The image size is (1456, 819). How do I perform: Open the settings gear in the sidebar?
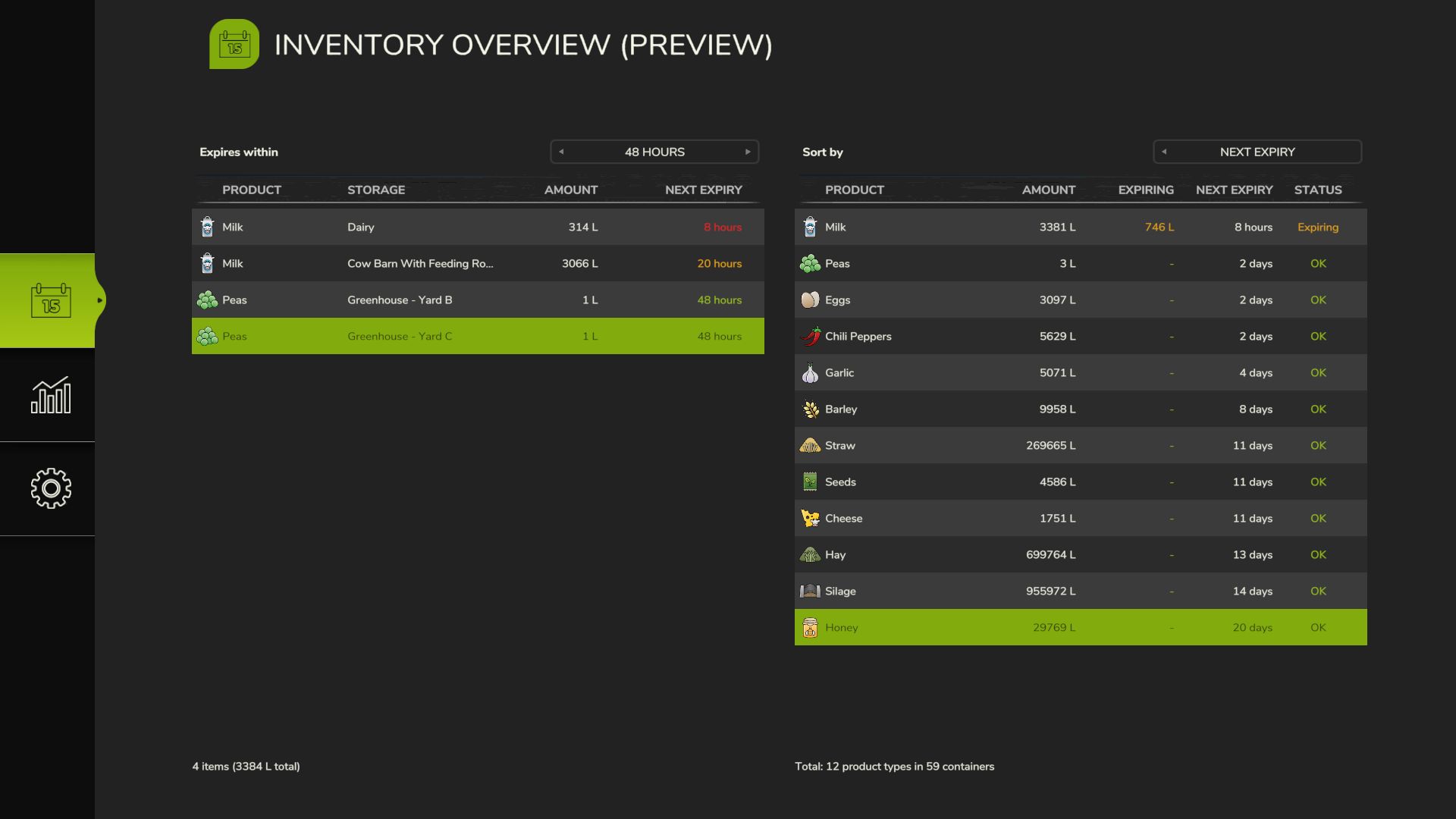[50, 489]
